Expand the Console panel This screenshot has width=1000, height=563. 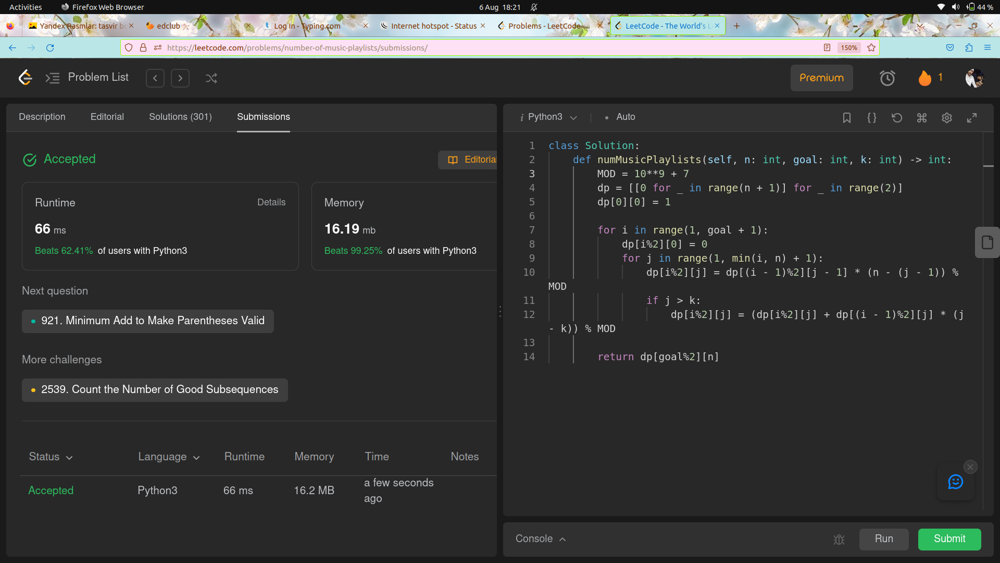[541, 539]
